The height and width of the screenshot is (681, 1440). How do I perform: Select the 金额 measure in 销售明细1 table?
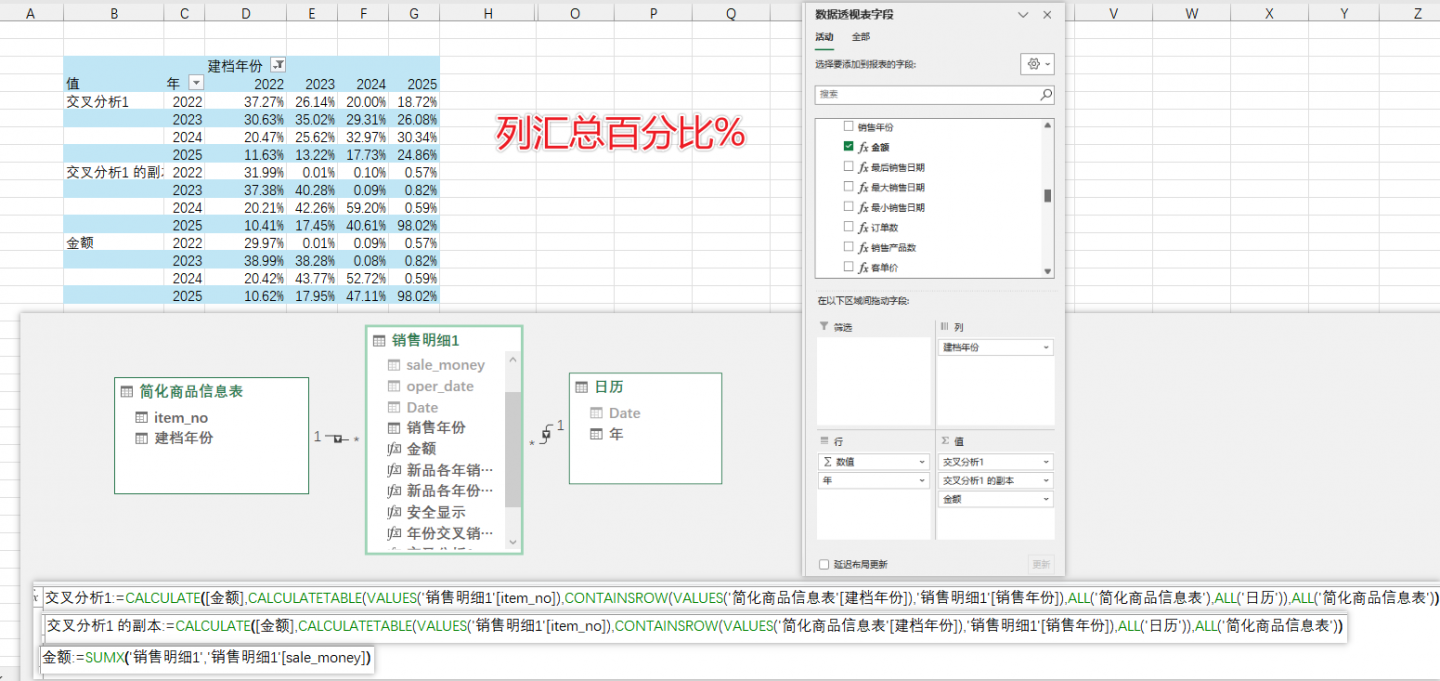coord(421,449)
